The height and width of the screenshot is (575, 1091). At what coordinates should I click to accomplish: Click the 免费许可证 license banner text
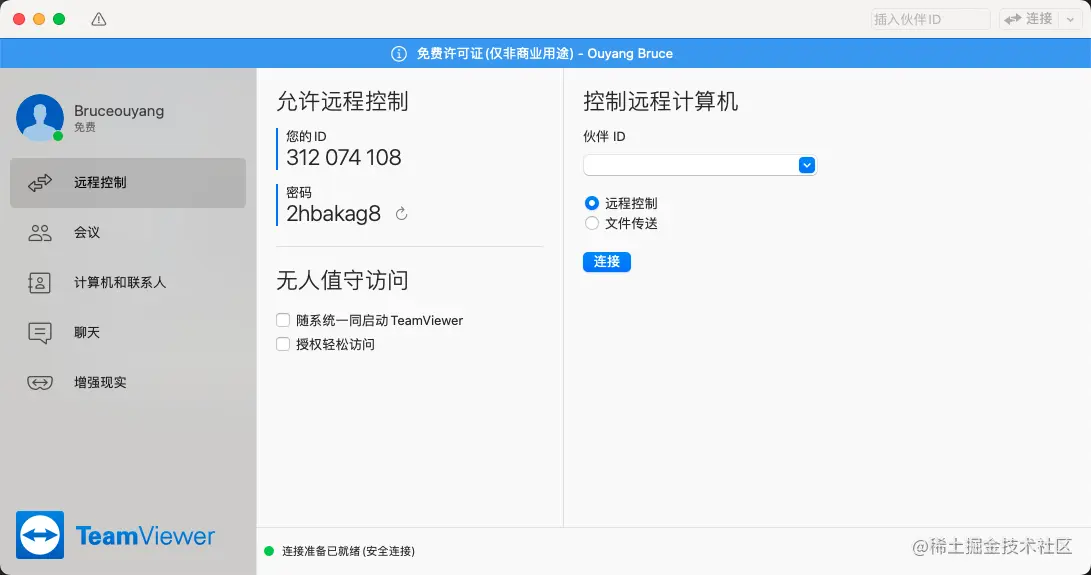[x=545, y=54]
